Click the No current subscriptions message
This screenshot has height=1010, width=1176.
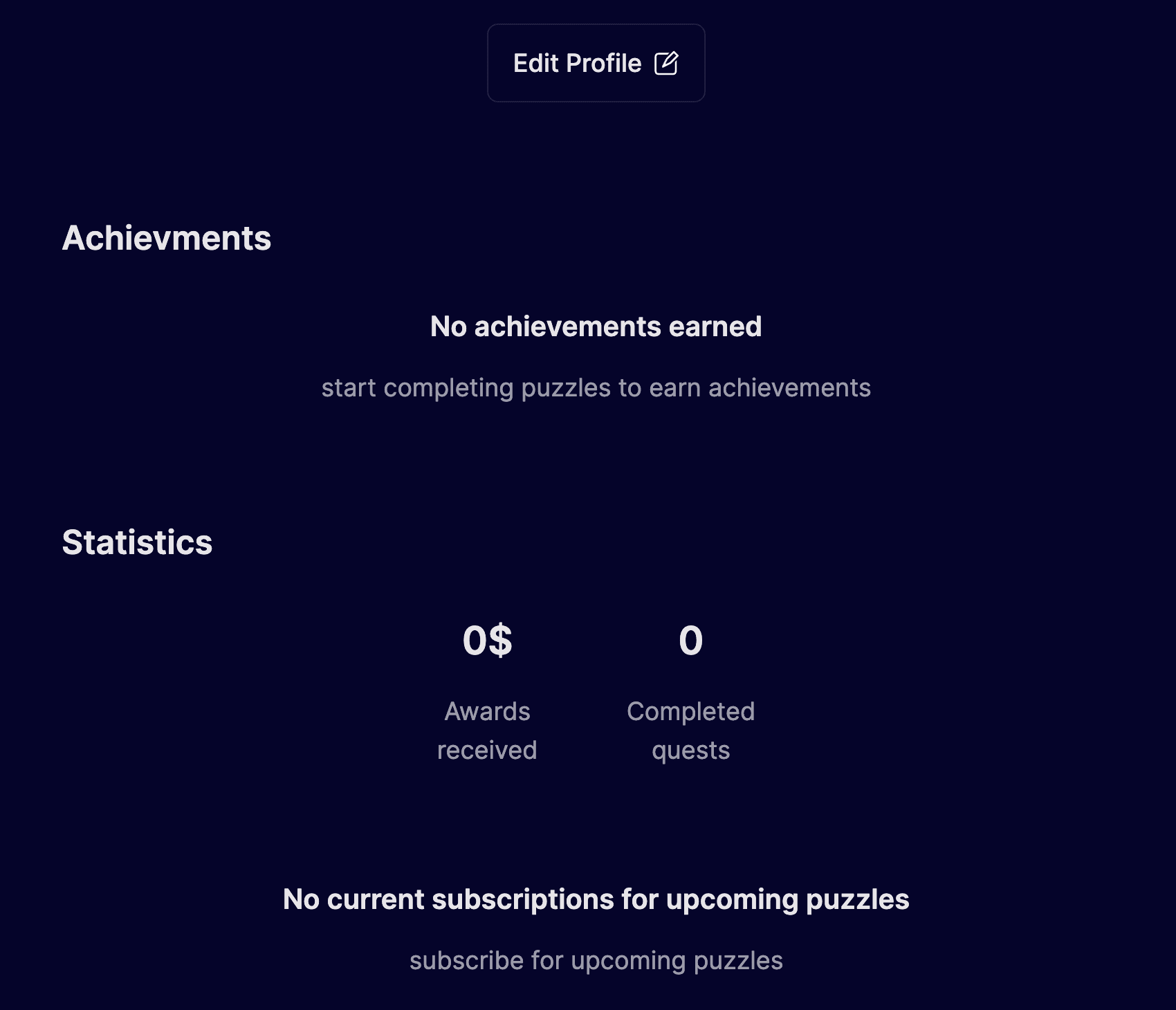click(x=597, y=899)
